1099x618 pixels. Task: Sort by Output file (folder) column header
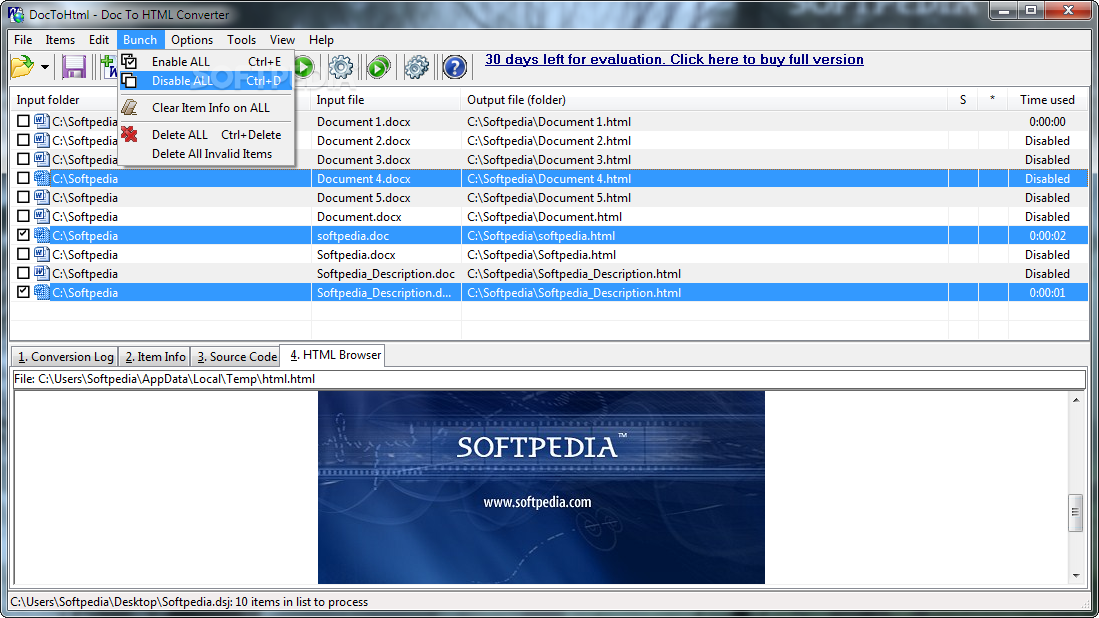(704, 100)
